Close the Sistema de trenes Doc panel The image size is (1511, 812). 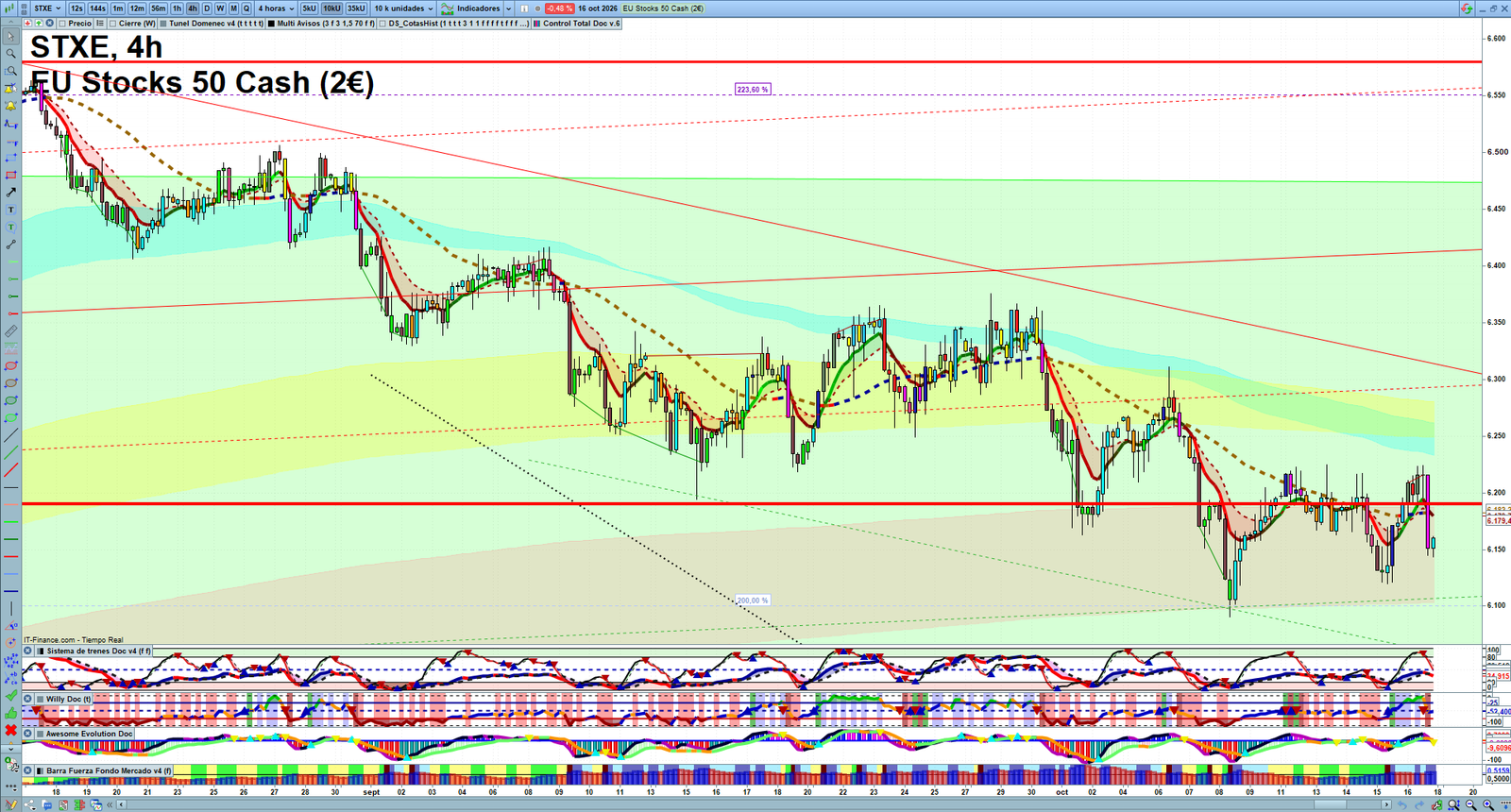coord(28,651)
